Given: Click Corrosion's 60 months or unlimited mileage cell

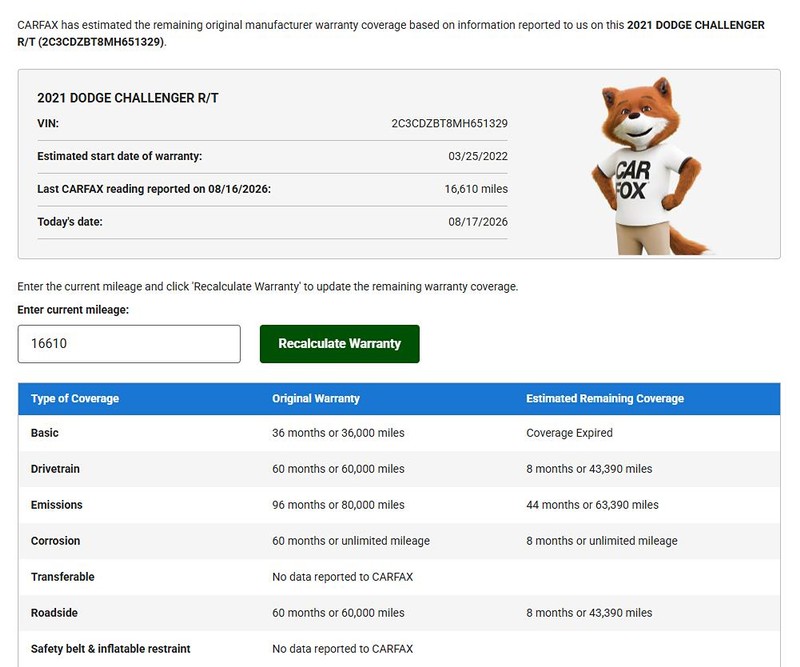Looking at the screenshot, I should coord(351,540).
